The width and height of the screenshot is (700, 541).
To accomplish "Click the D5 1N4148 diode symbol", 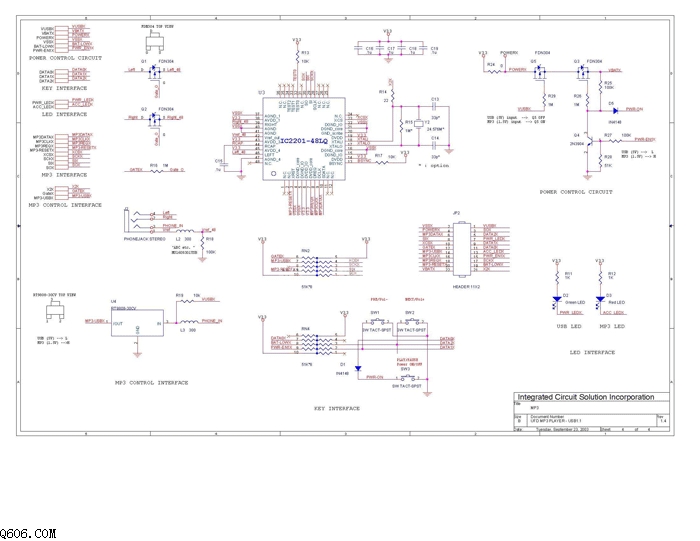I will click(x=615, y=111).
